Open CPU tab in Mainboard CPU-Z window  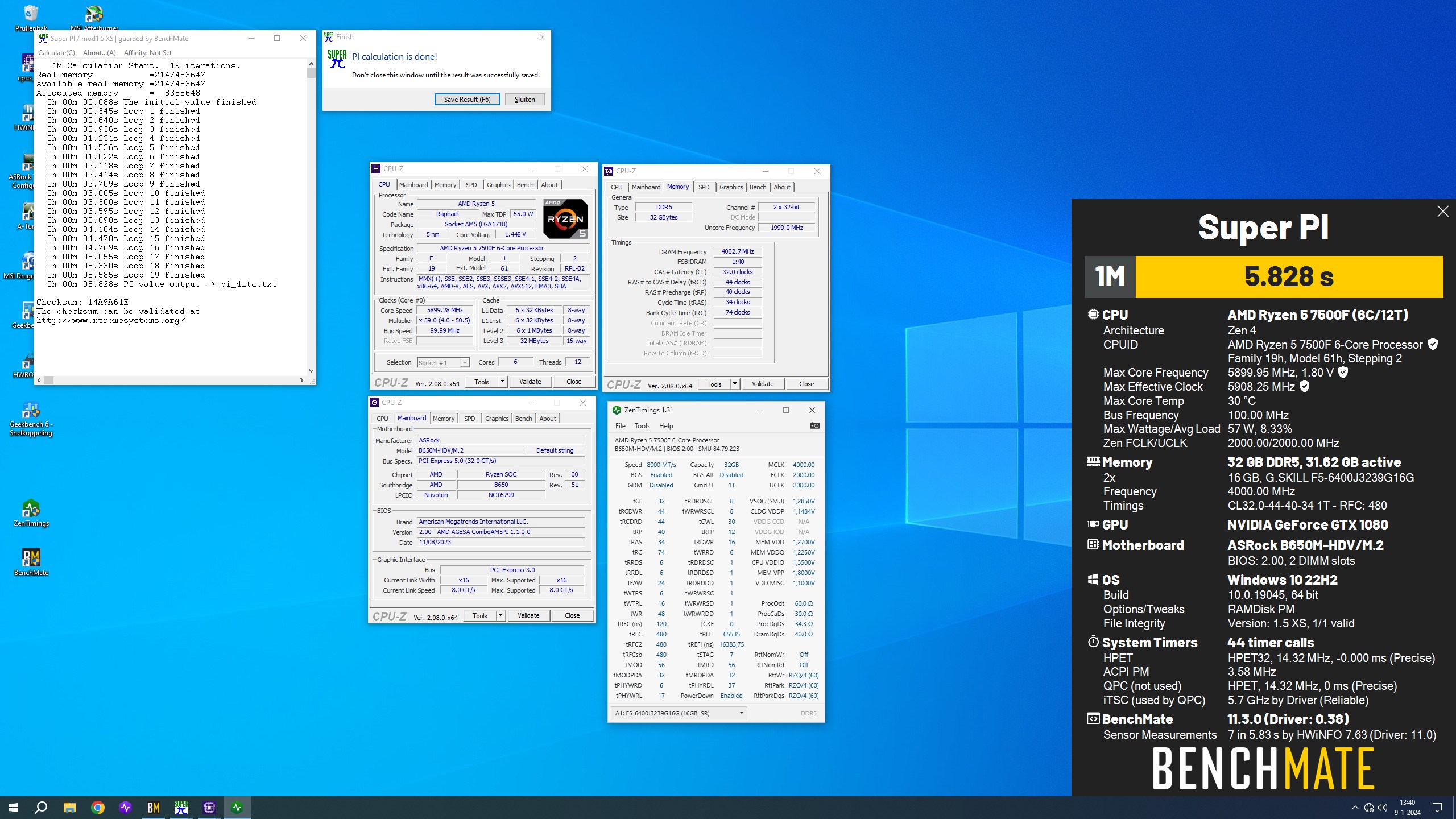(382, 419)
